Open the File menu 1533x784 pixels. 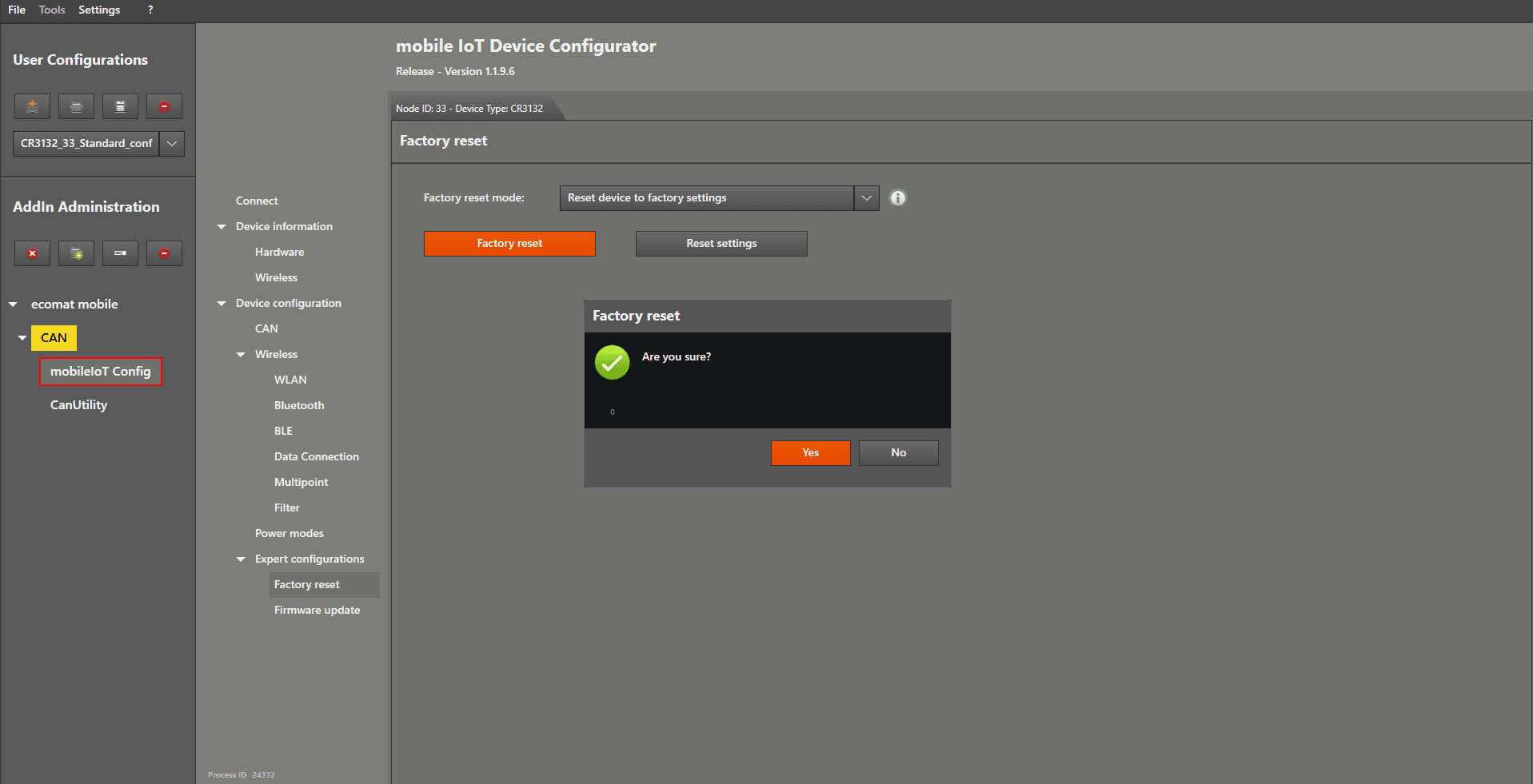pos(17,10)
